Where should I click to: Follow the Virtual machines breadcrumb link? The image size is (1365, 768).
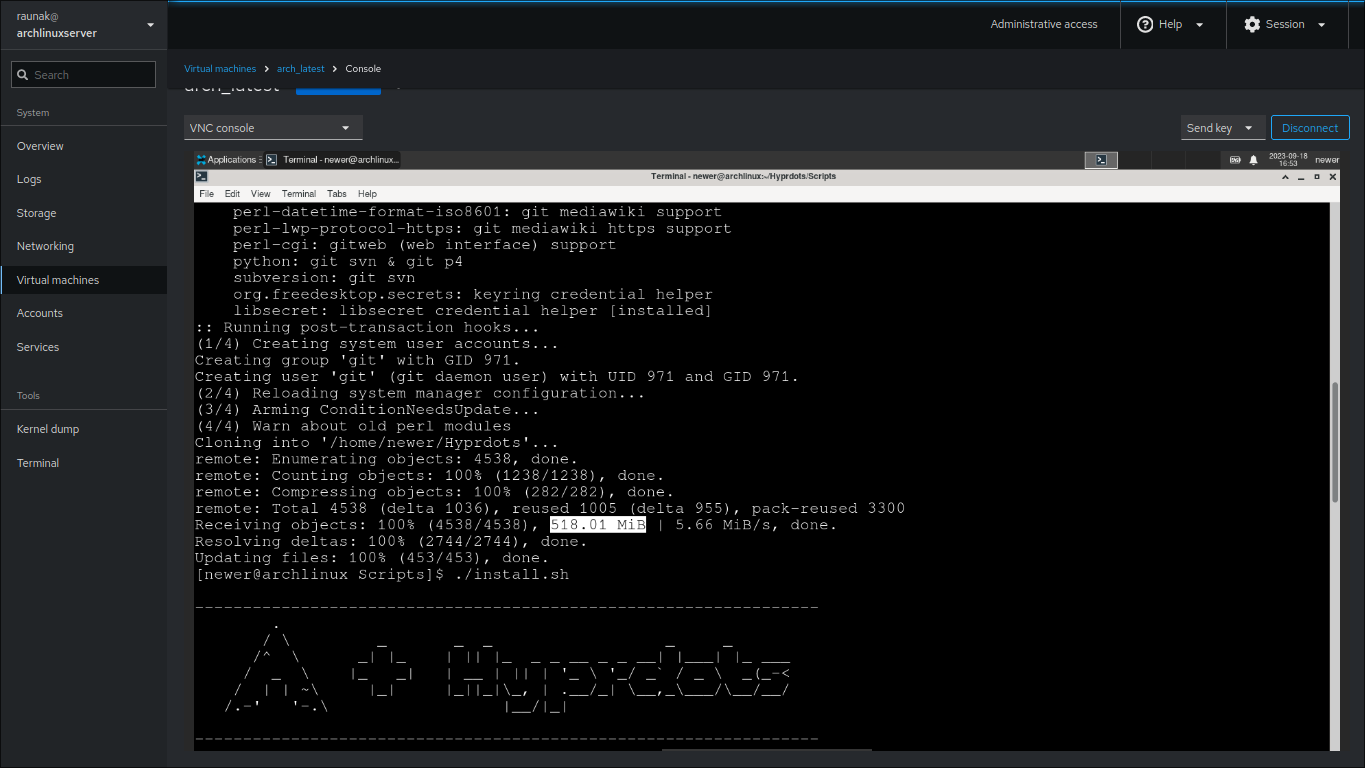[x=220, y=68]
